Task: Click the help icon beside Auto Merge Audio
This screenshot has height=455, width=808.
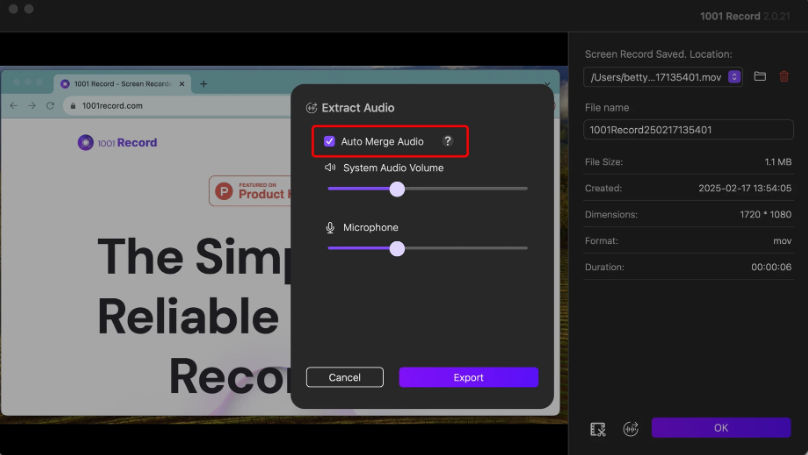Action: [x=448, y=142]
